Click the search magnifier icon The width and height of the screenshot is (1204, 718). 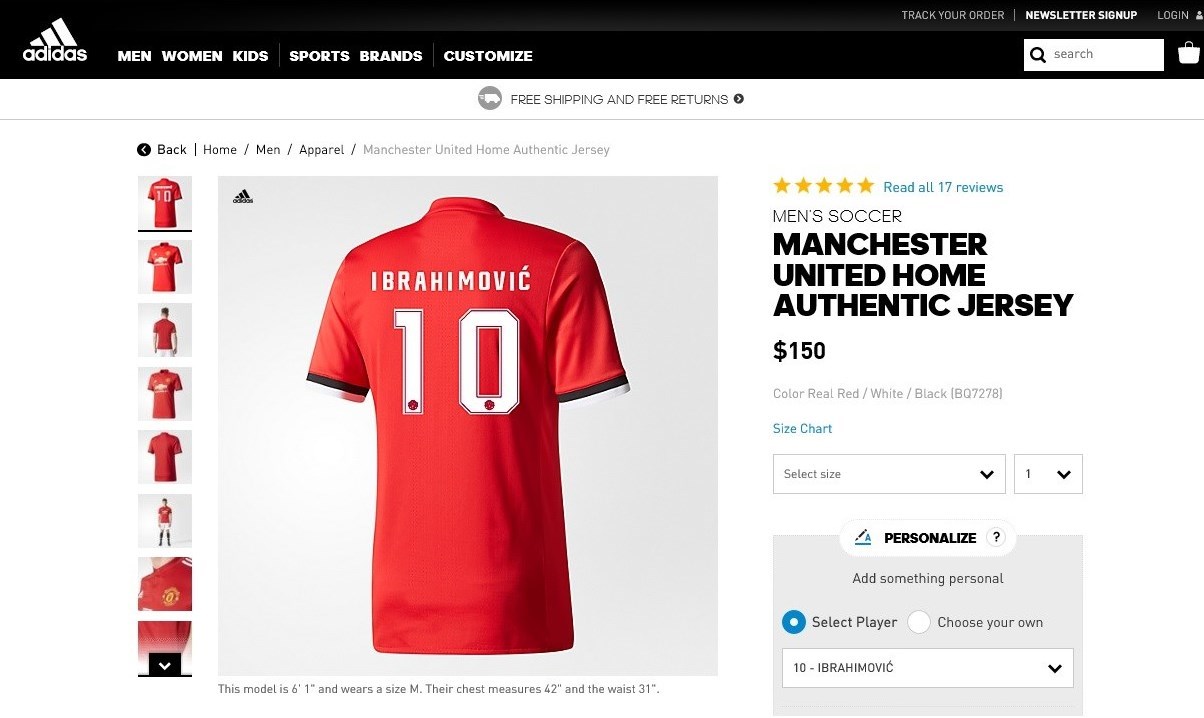[x=1038, y=55]
